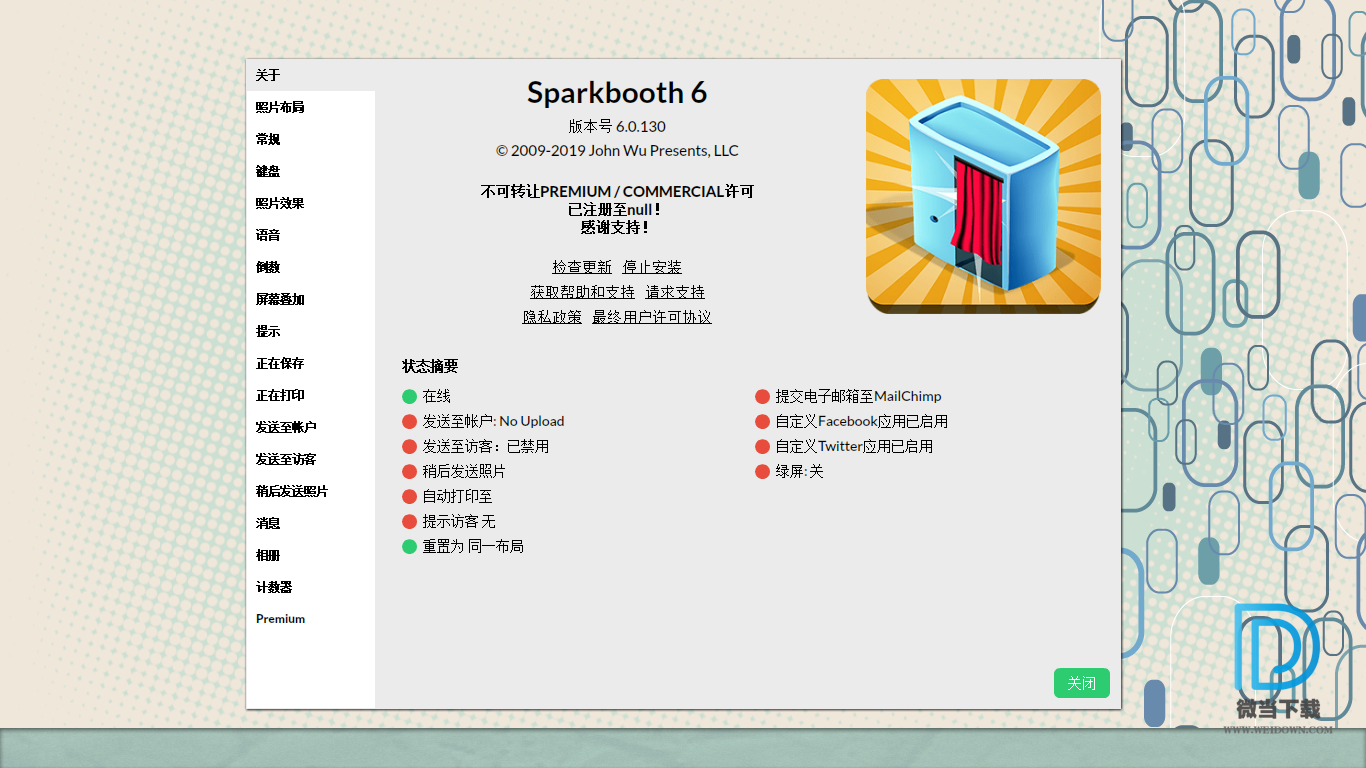Click red dot beside 自定义Twitter应用已启用

click(x=762, y=447)
